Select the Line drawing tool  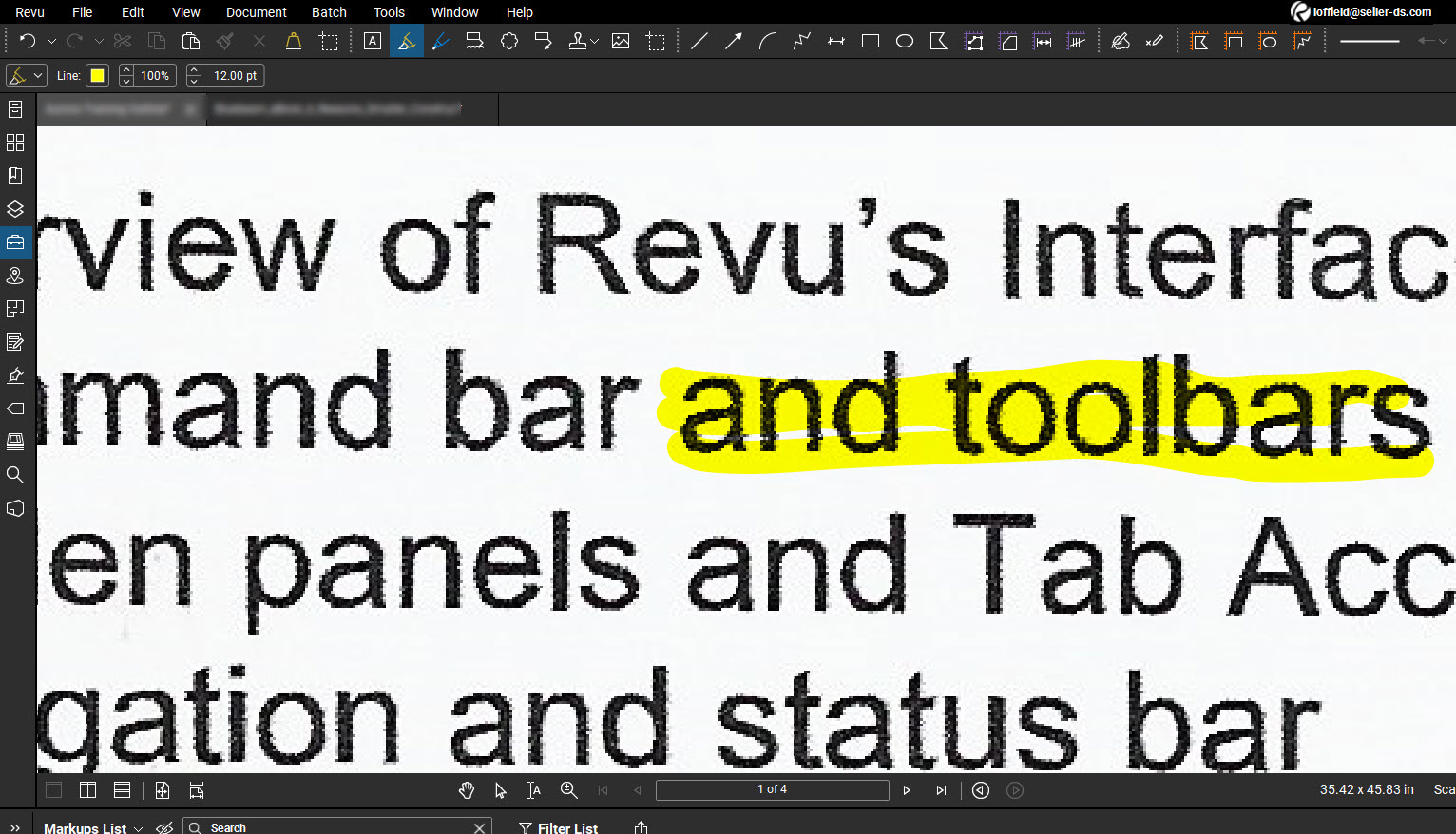click(x=699, y=41)
